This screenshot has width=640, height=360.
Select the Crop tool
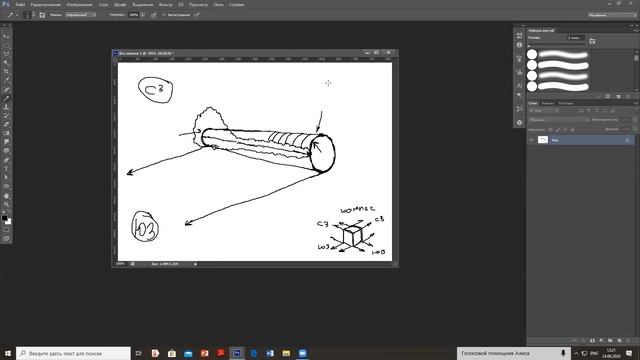coord(6,72)
